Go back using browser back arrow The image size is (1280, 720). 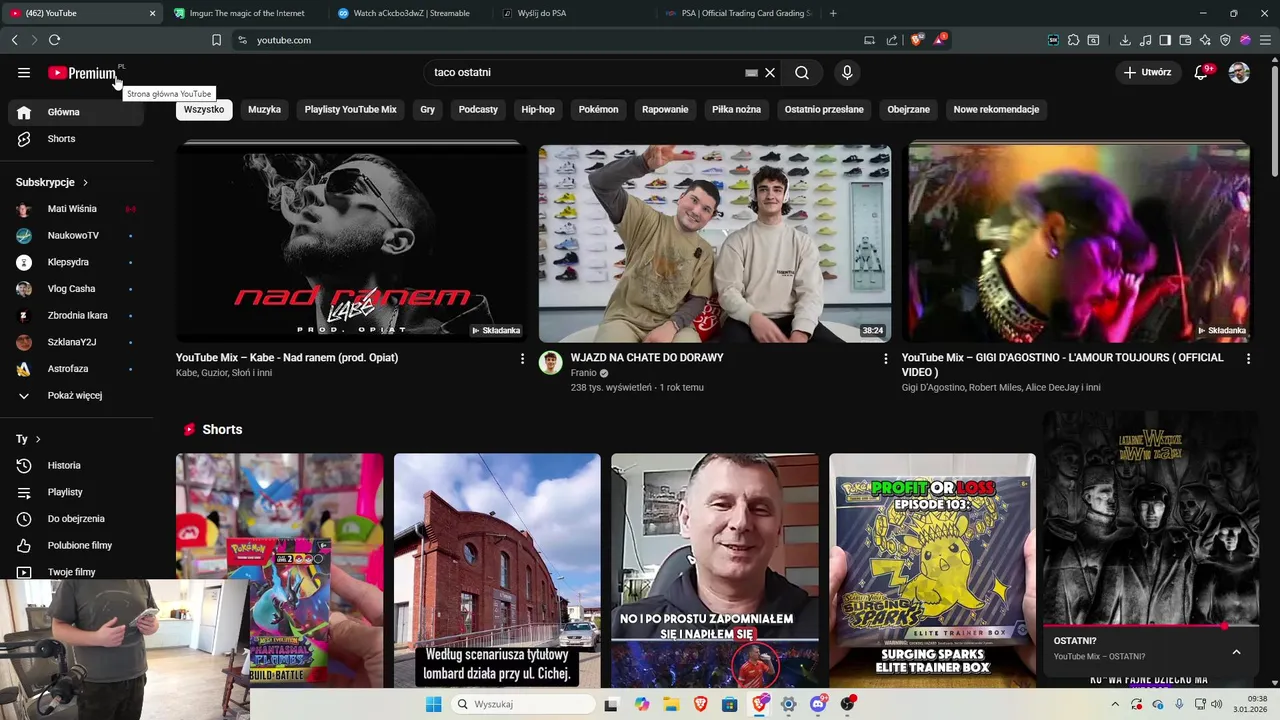[x=14, y=40]
